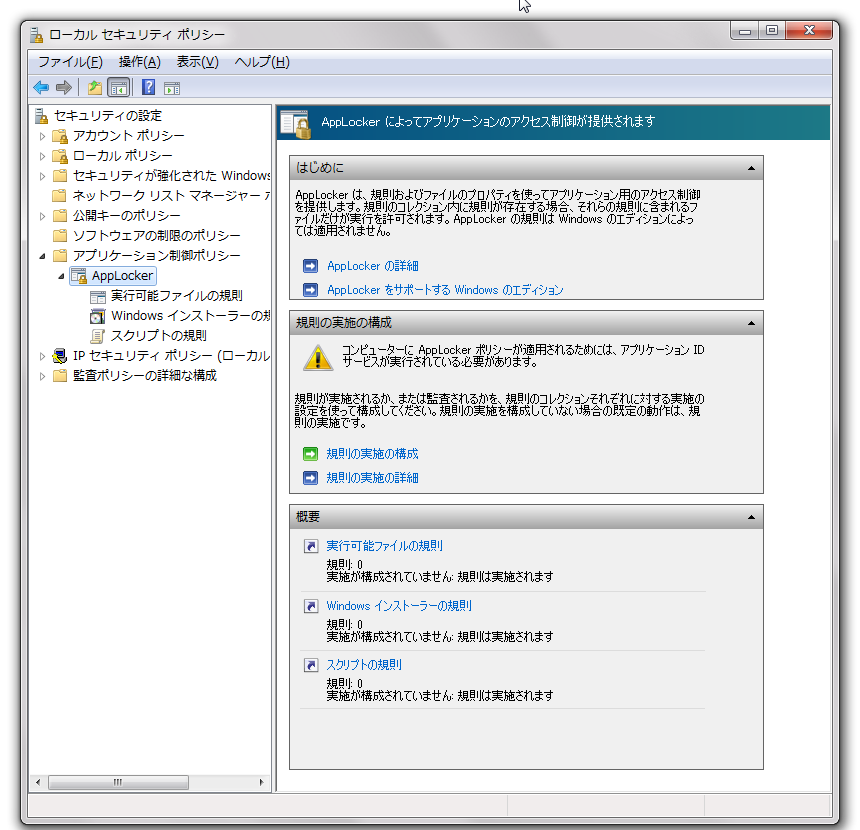The image size is (860, 830).
Task: Expand the アカウント ポリシー tree node
Action: point(42,136)
